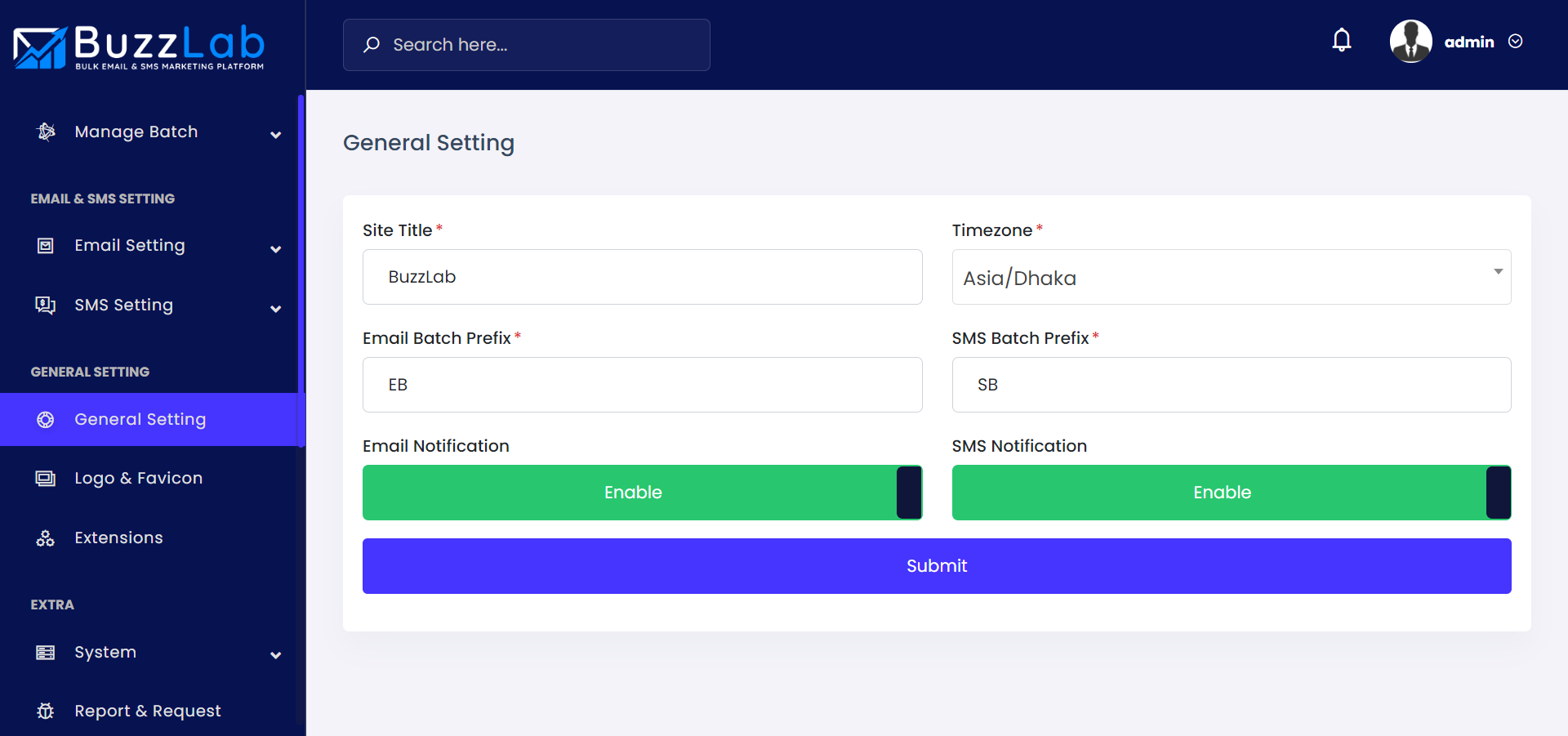1568x736 pixels.
Task: Click the BuzzLab logo
Action: tap(139, 47)
